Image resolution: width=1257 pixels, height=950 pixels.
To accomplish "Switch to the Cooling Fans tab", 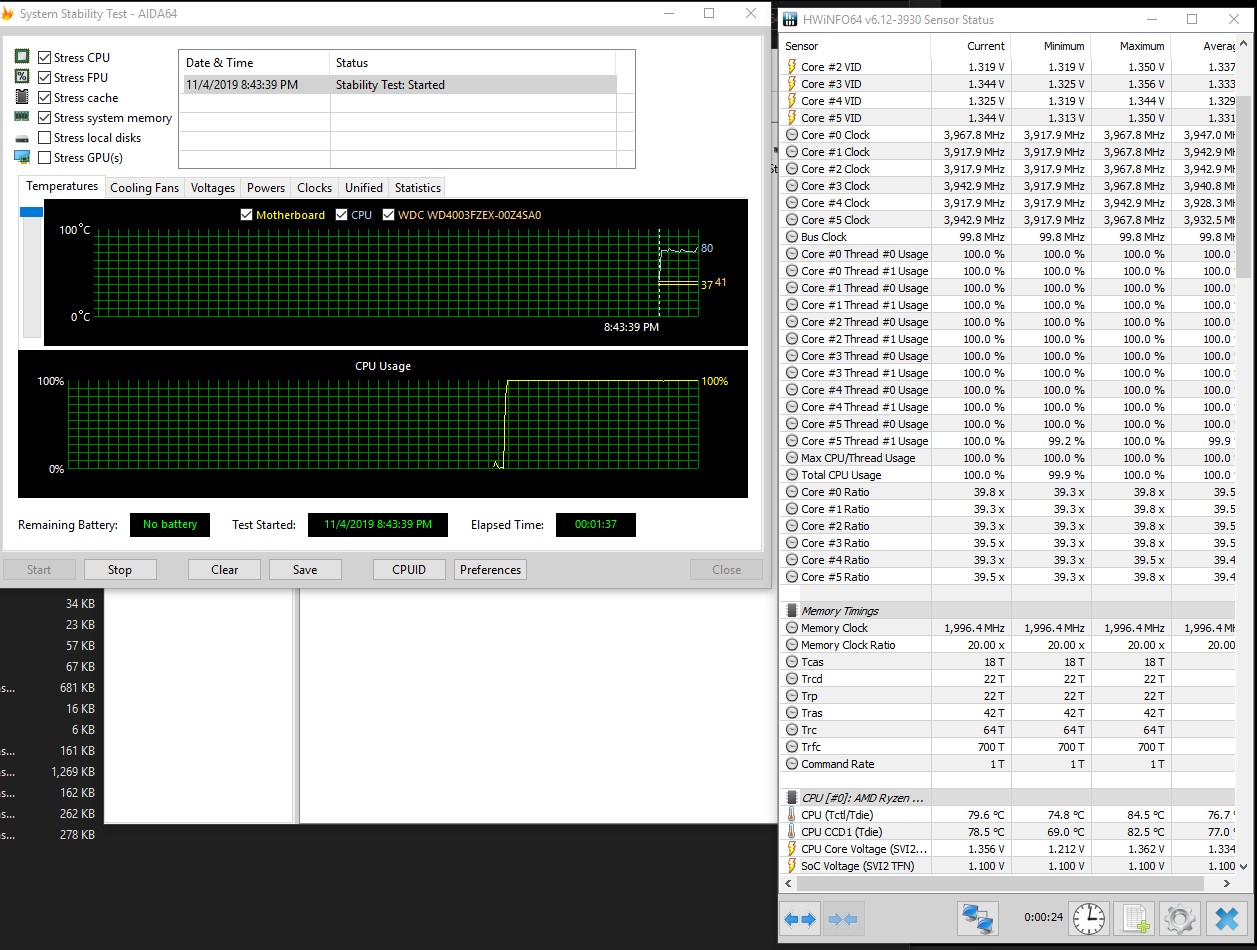I will coord(144,188).
